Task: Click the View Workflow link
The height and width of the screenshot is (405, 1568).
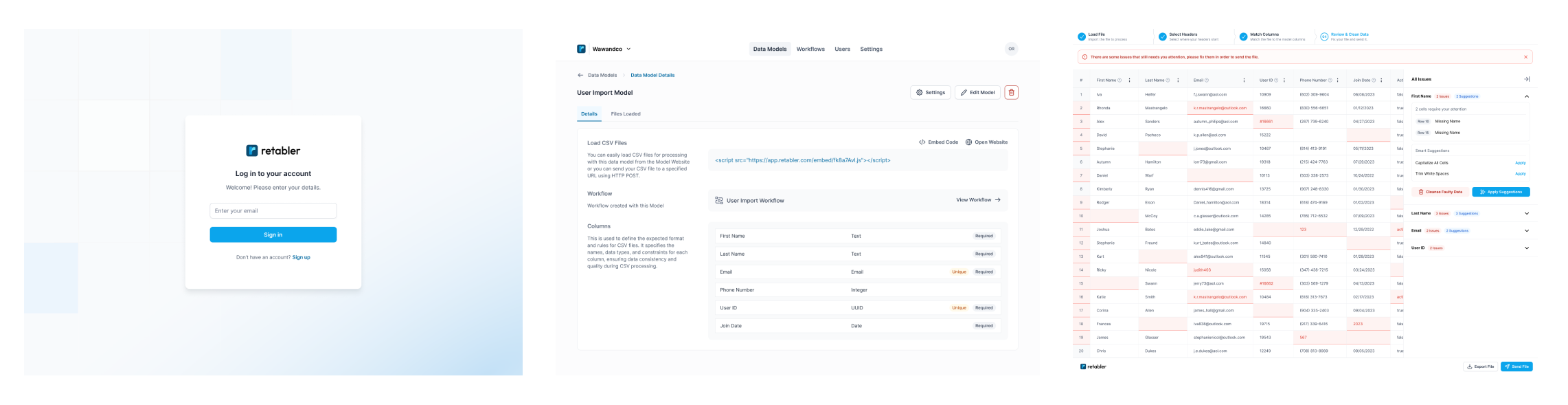Action: click(978, 200)
